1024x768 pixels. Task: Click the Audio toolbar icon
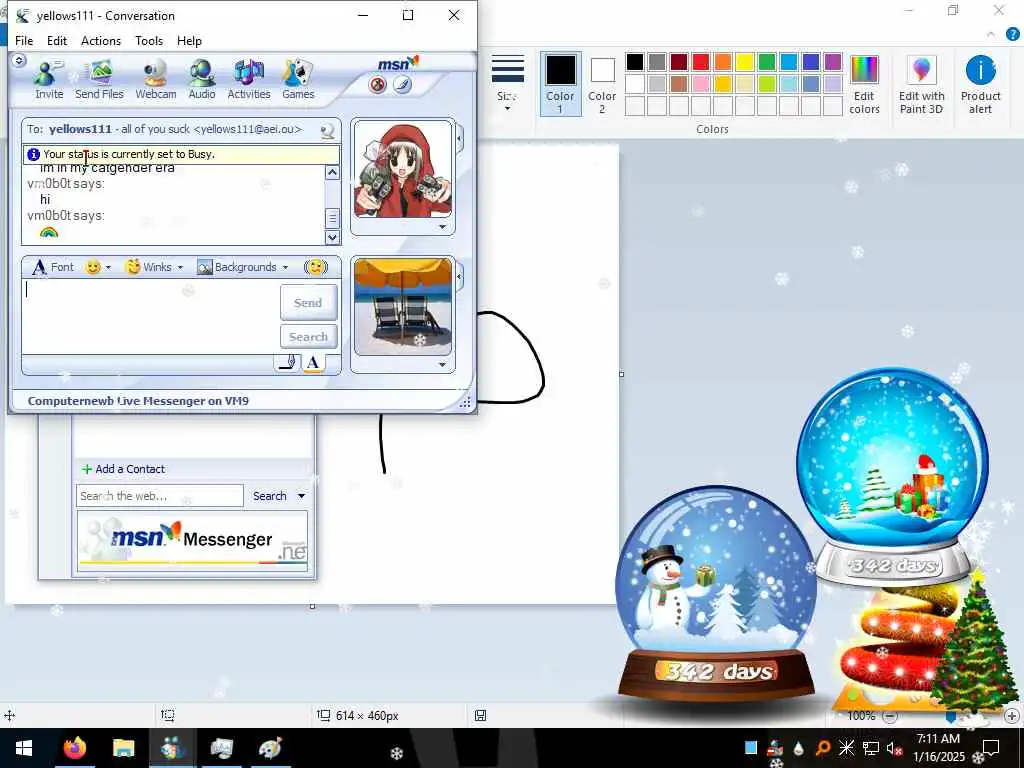[x=202, y=80]
